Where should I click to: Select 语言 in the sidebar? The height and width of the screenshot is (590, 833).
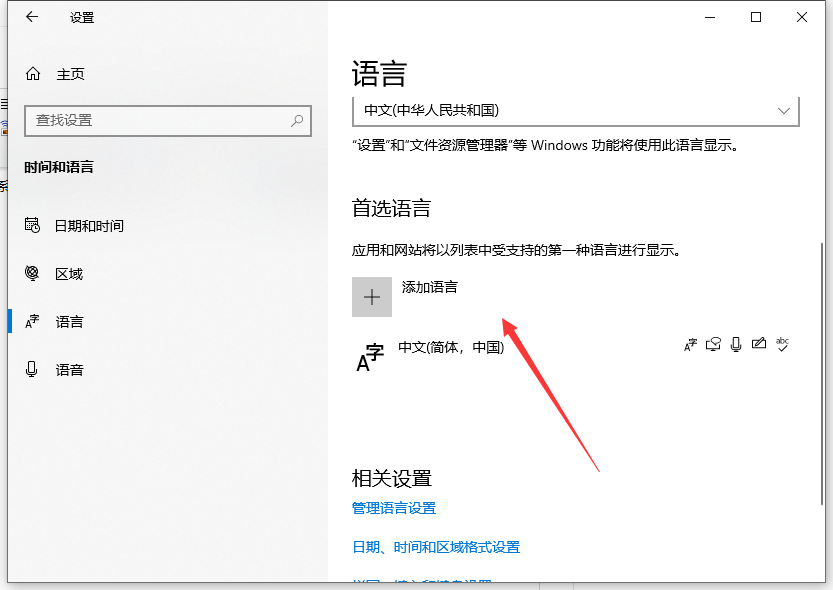[x=69, y=322]
